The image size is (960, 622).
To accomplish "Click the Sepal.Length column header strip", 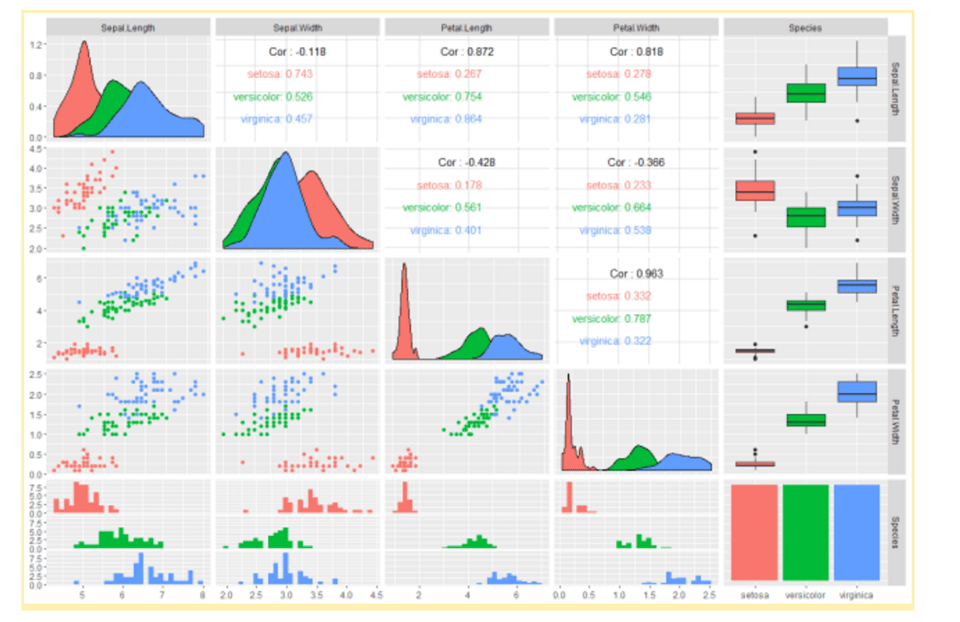I will (x=130, y=25).
